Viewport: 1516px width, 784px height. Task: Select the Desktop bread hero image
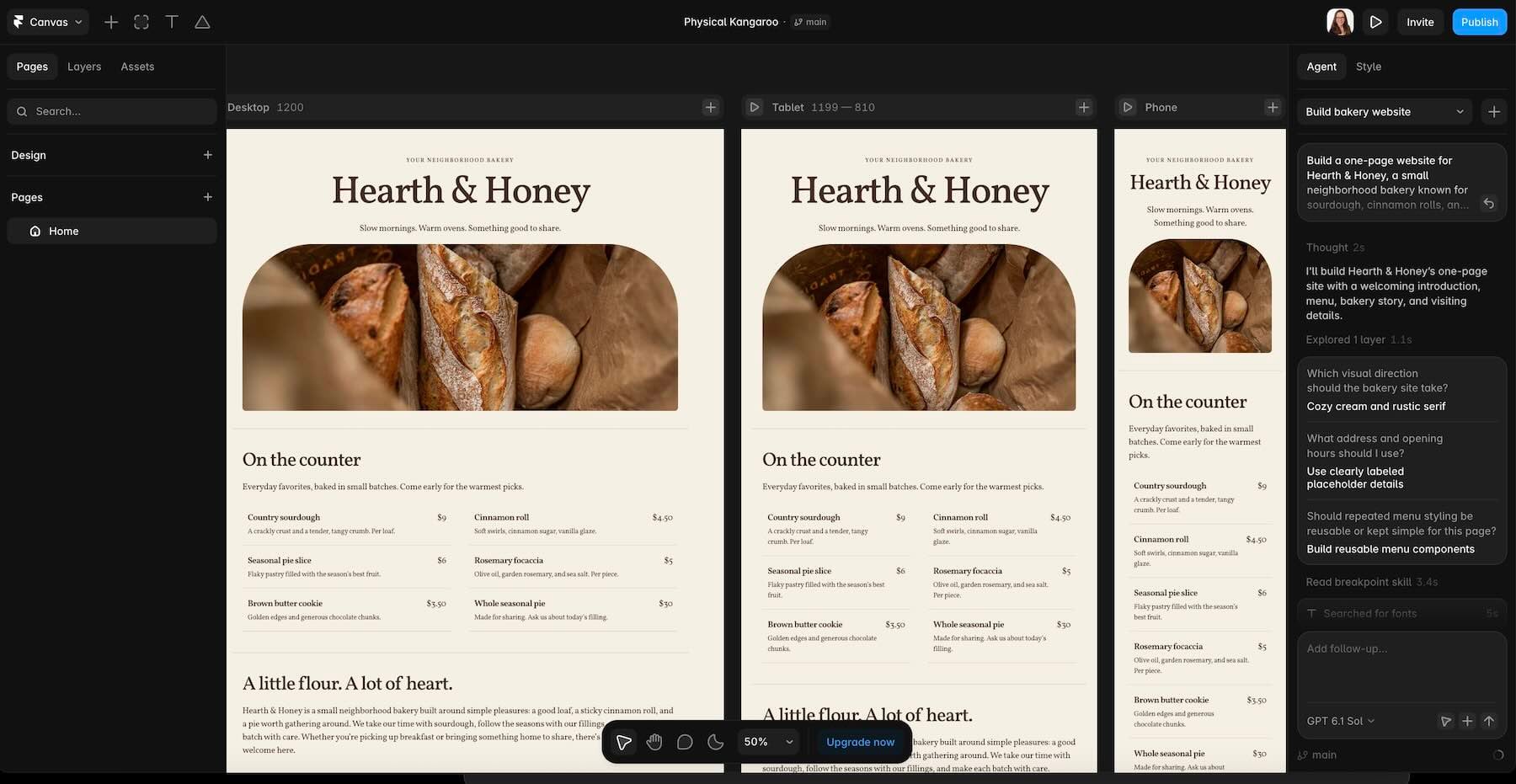click(x=460, y=328)
